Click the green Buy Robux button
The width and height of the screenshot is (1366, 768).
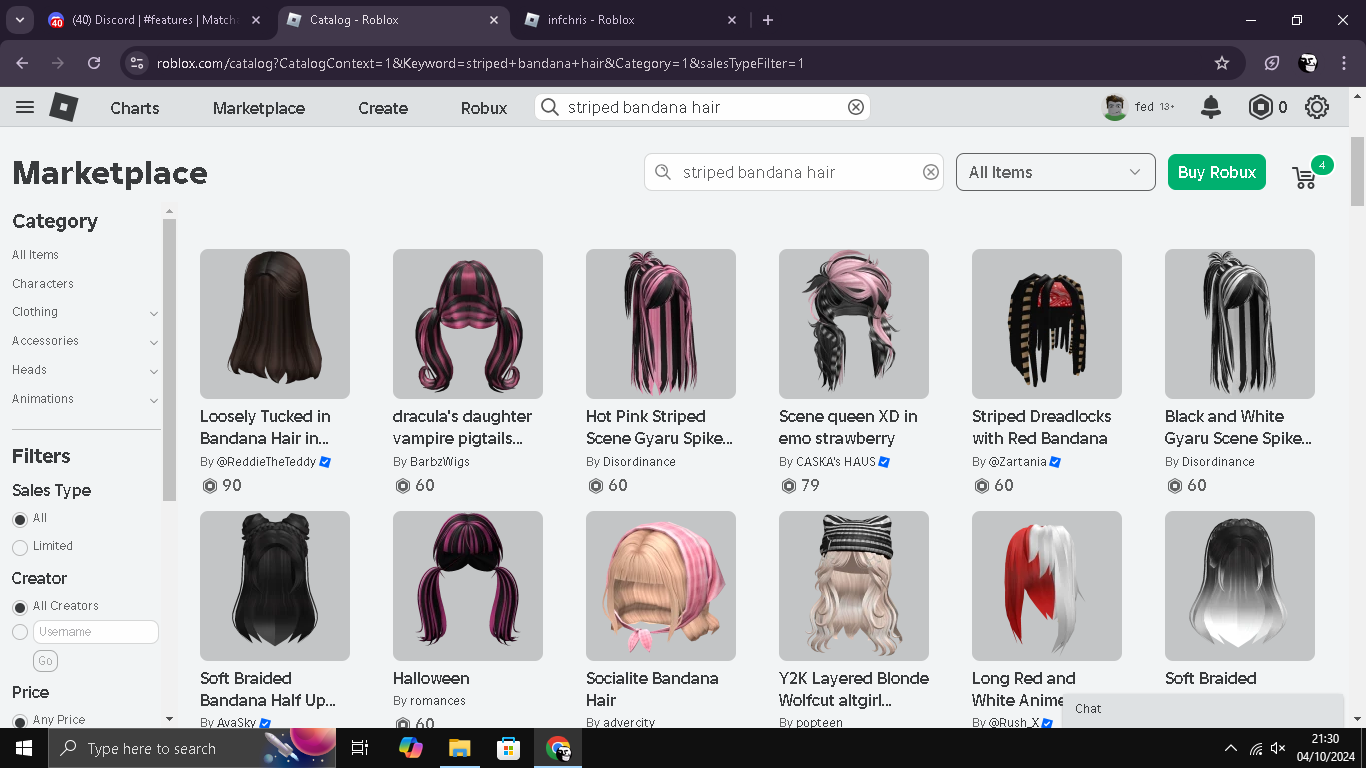[1217, 172]
